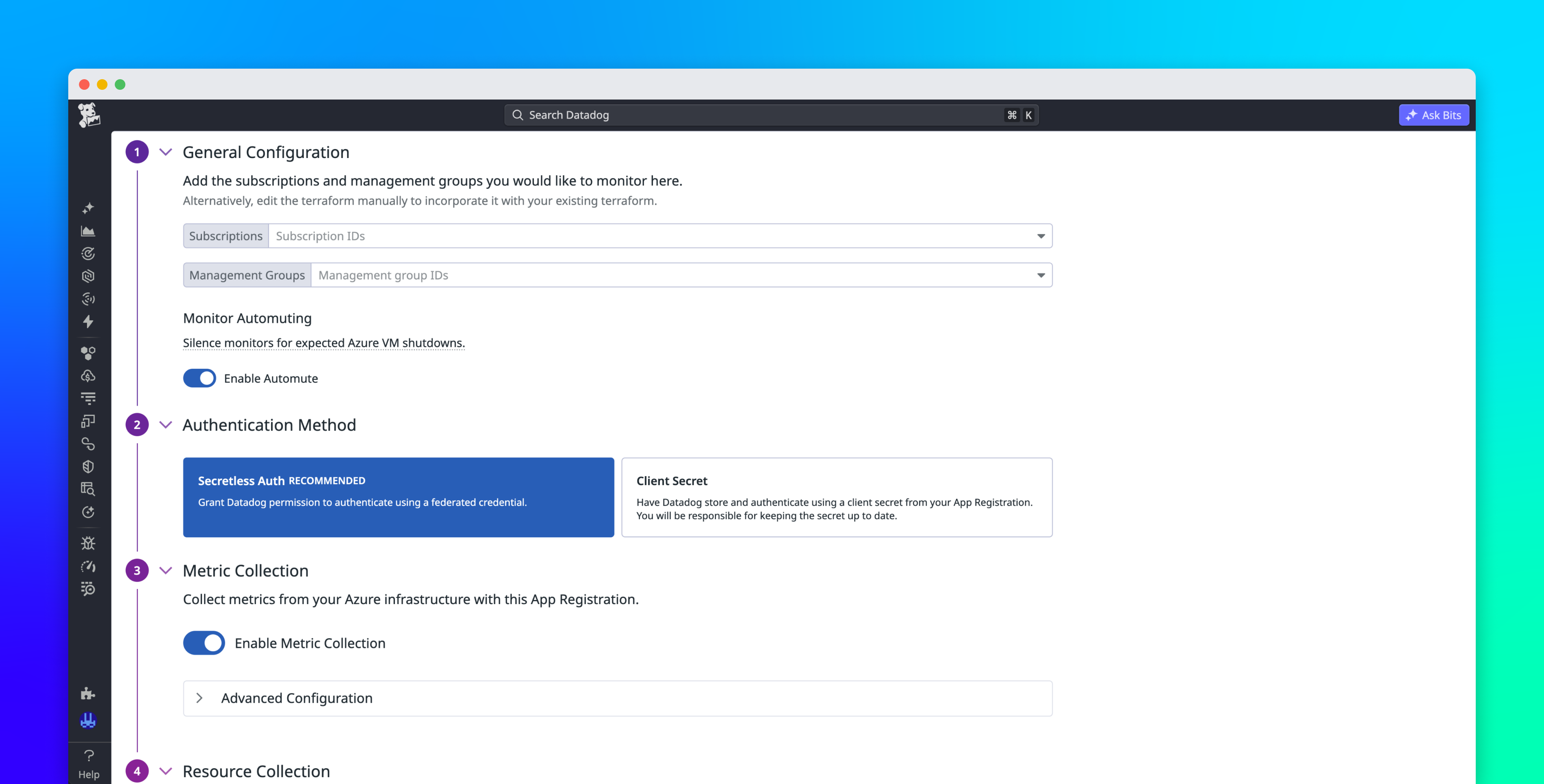Viewport: 1544px width, 784px height.
Task: Open the table-magnifier sidebar icon
Action: tap(88, 489)
